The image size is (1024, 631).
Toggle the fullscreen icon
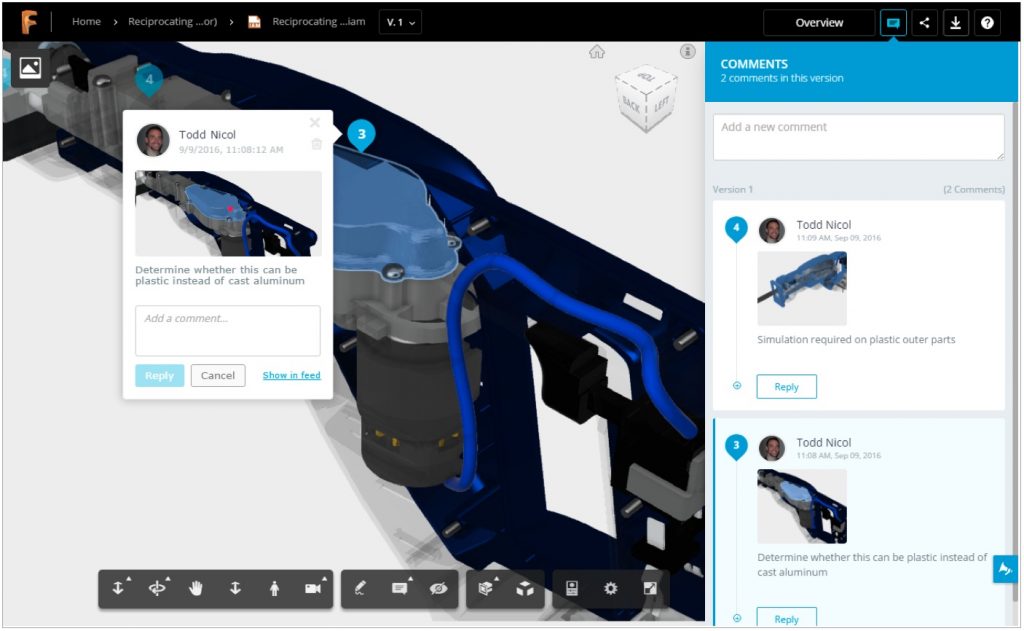tap(650, 589)
